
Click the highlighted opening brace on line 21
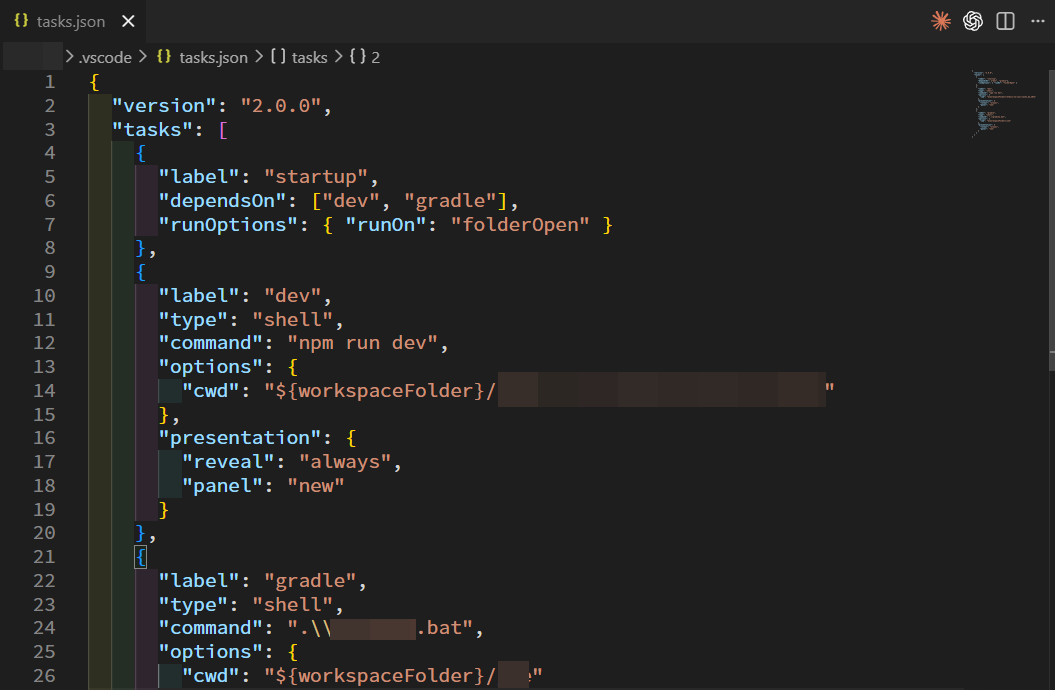point(141,557)
